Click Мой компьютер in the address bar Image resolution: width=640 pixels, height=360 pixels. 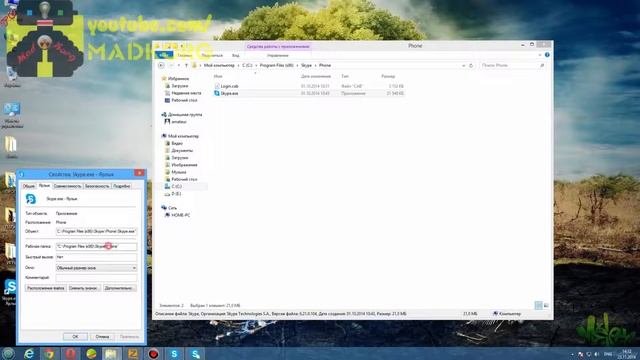(219, 65)
